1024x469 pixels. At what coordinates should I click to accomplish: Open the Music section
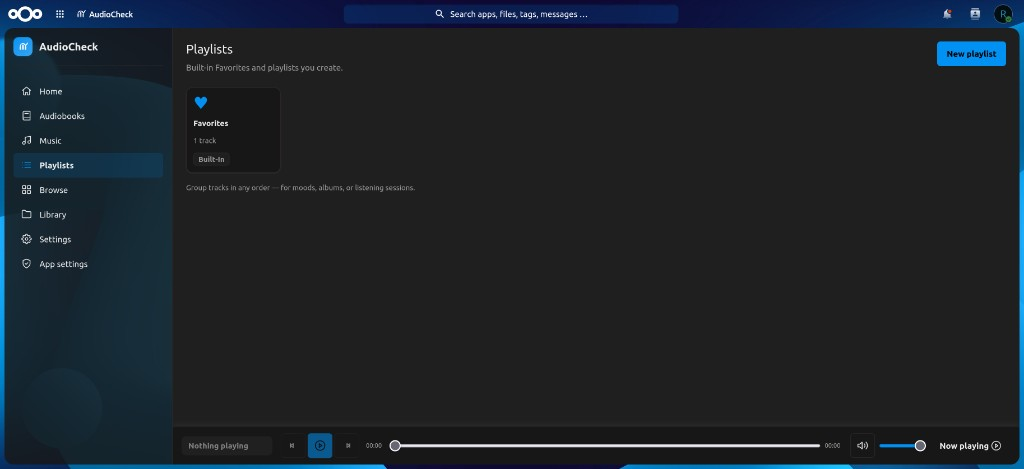click(x=88, y=140)
